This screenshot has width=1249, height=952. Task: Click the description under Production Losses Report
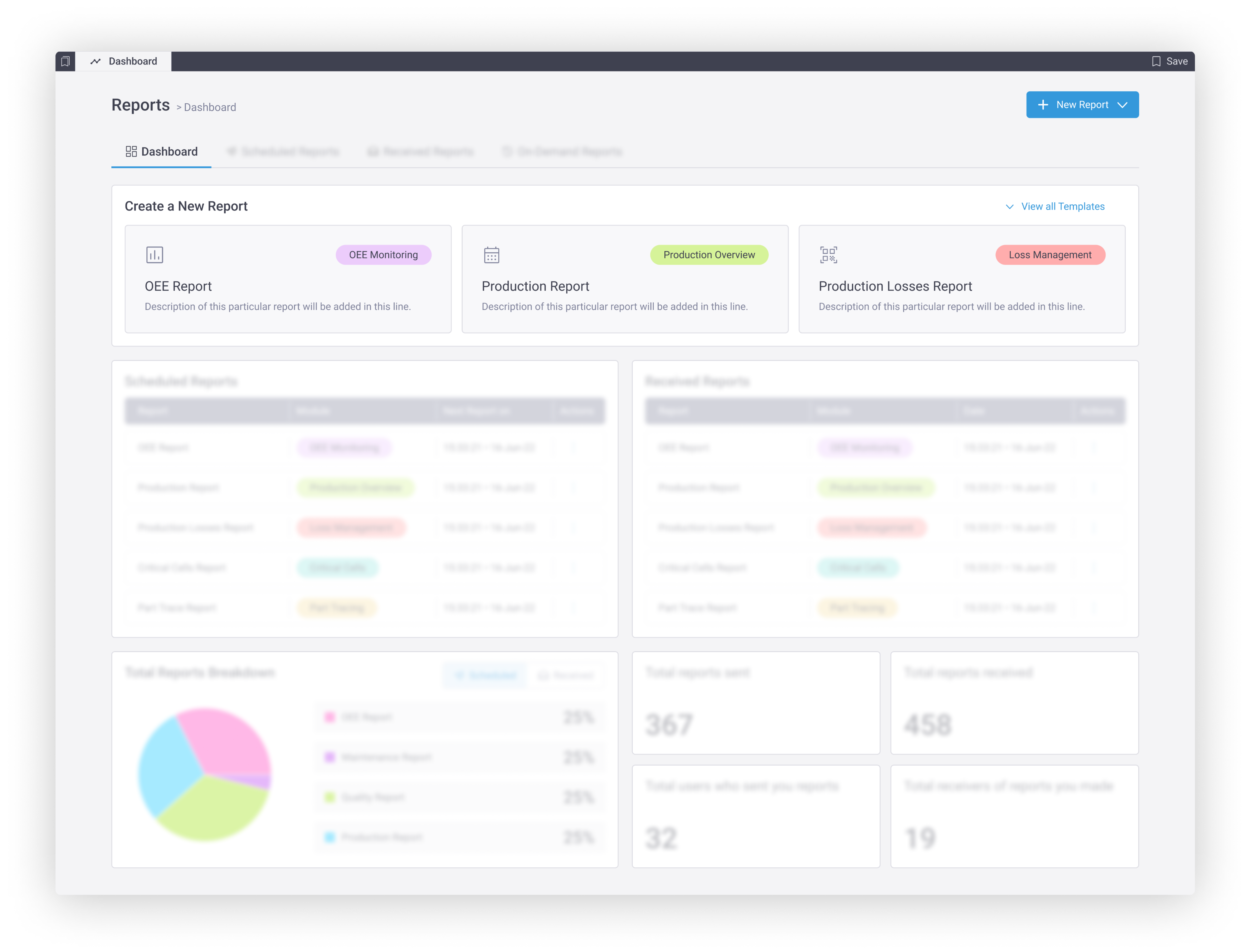[x=952, y=307]
